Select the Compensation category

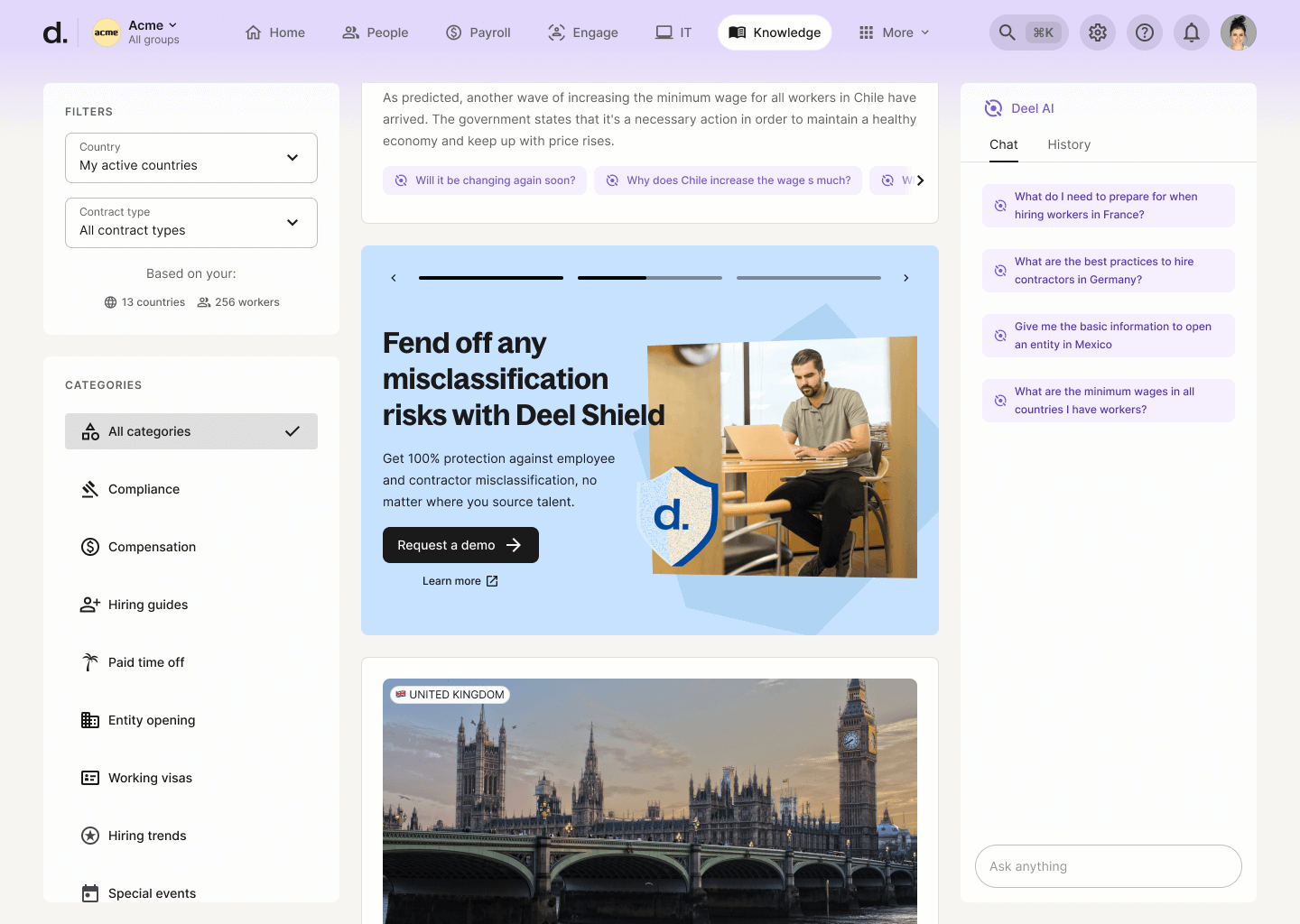click(152, 546)
